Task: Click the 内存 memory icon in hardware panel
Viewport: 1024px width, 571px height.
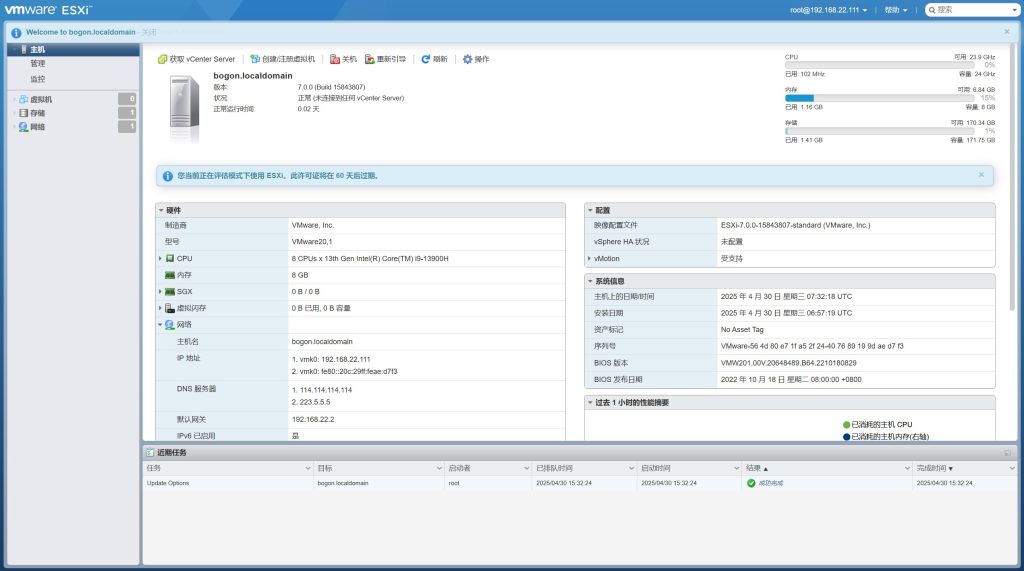Action: click(x=170, y=275)
